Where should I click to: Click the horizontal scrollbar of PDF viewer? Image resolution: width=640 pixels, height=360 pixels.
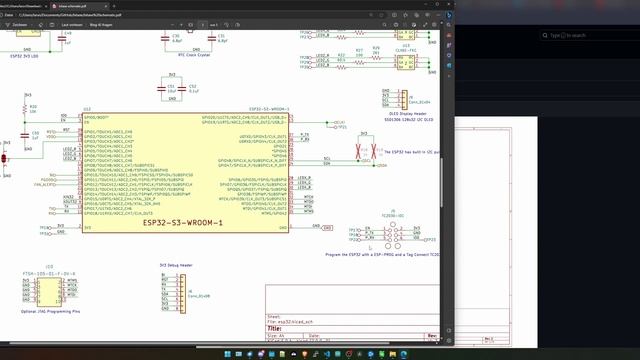click(x=200, y=343)
